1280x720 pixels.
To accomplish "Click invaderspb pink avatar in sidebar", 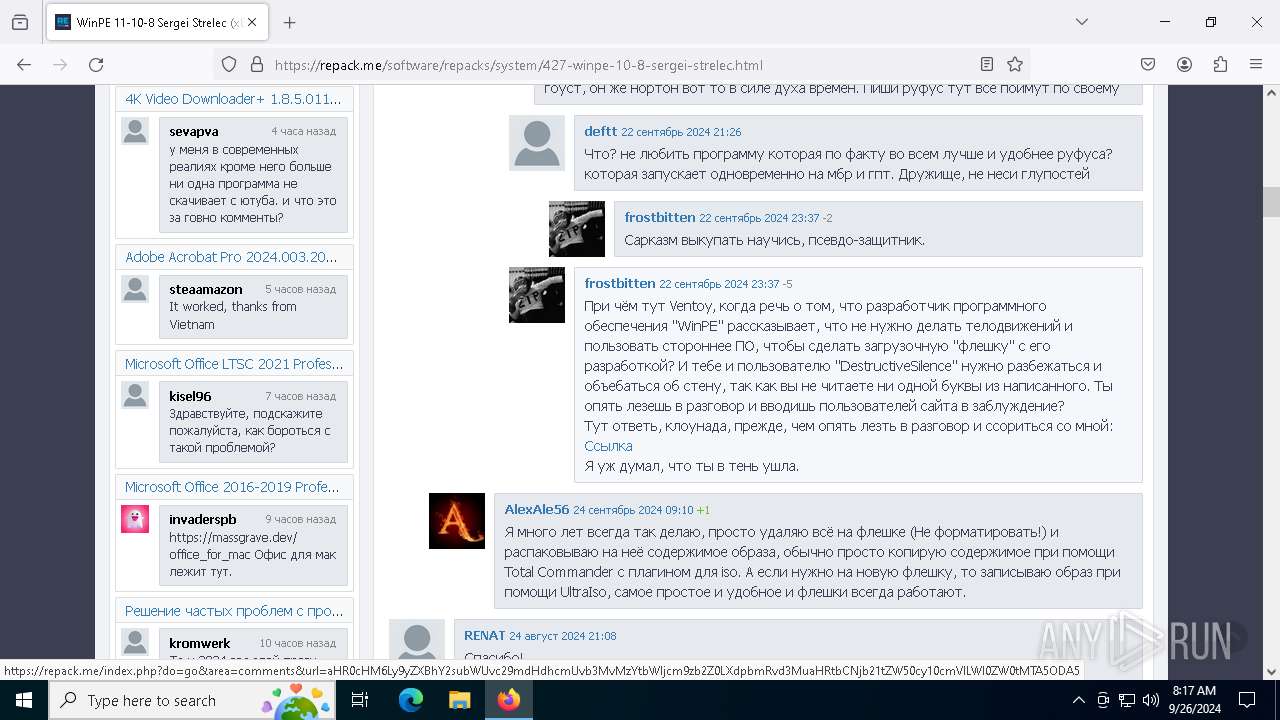I will (x=135, y=519).
